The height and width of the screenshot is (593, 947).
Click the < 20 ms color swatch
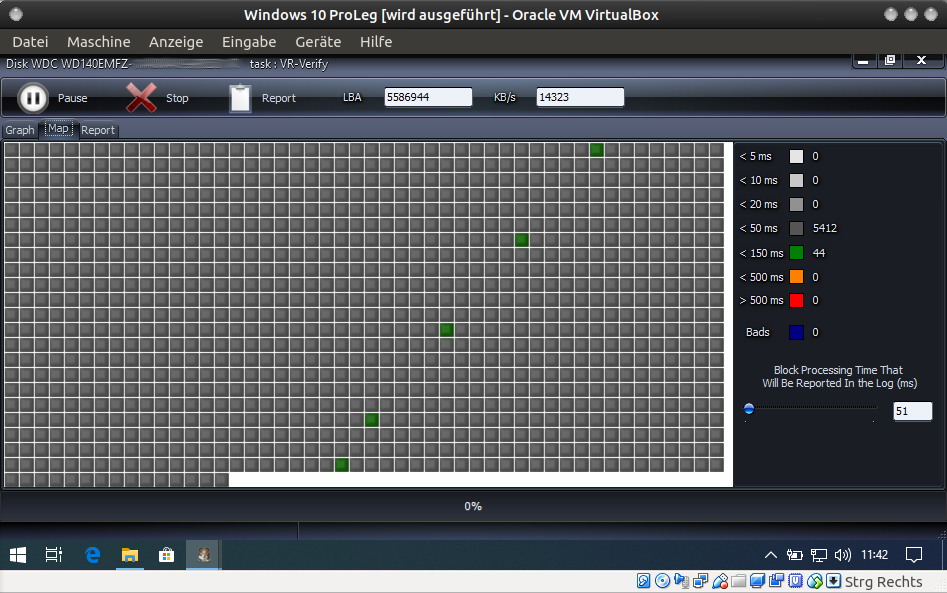point(797,205)
